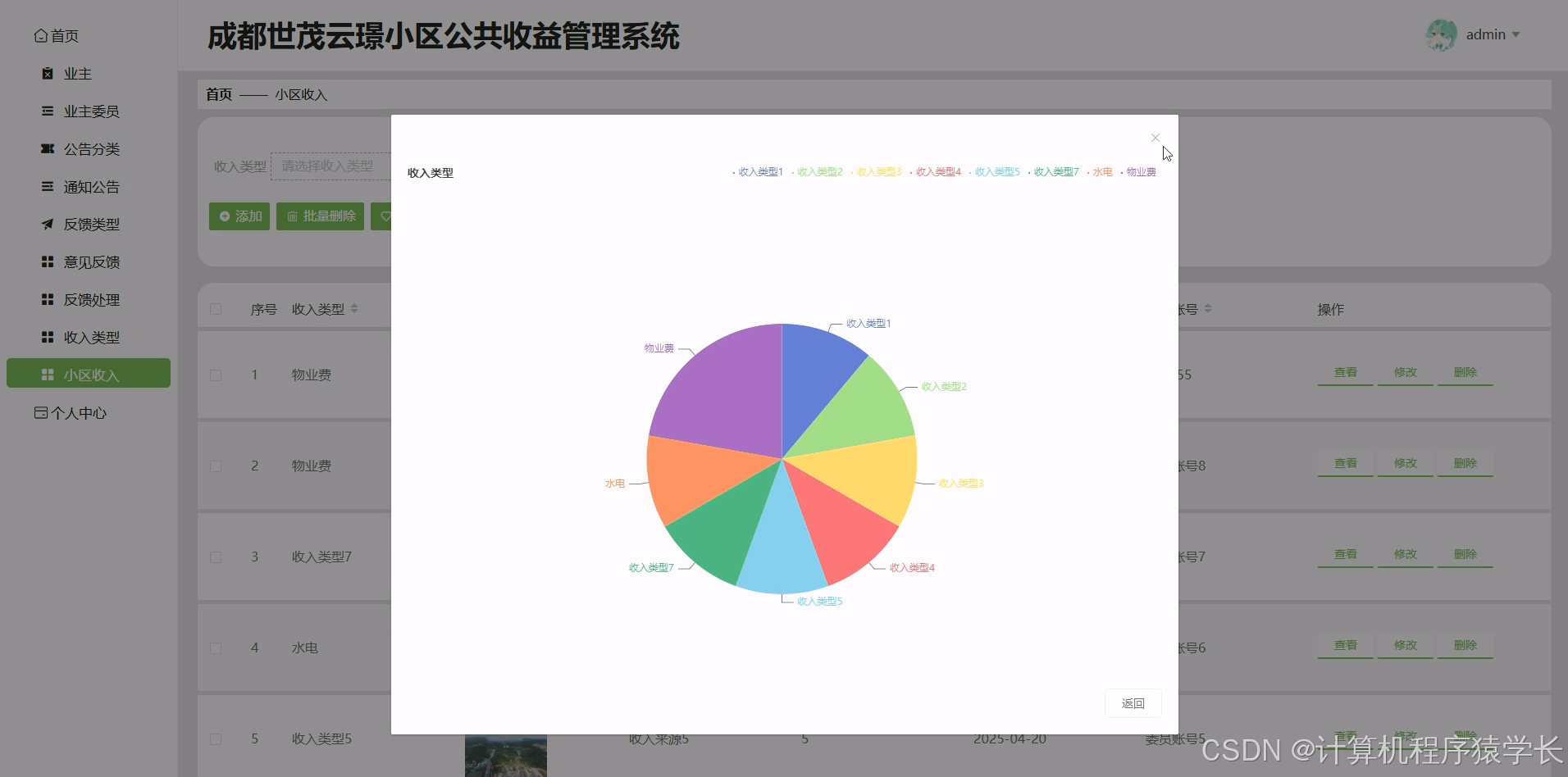Check the select-all checkbox in table header
The height and width of the screenshot is (777, 1568).
coord(216,308)
